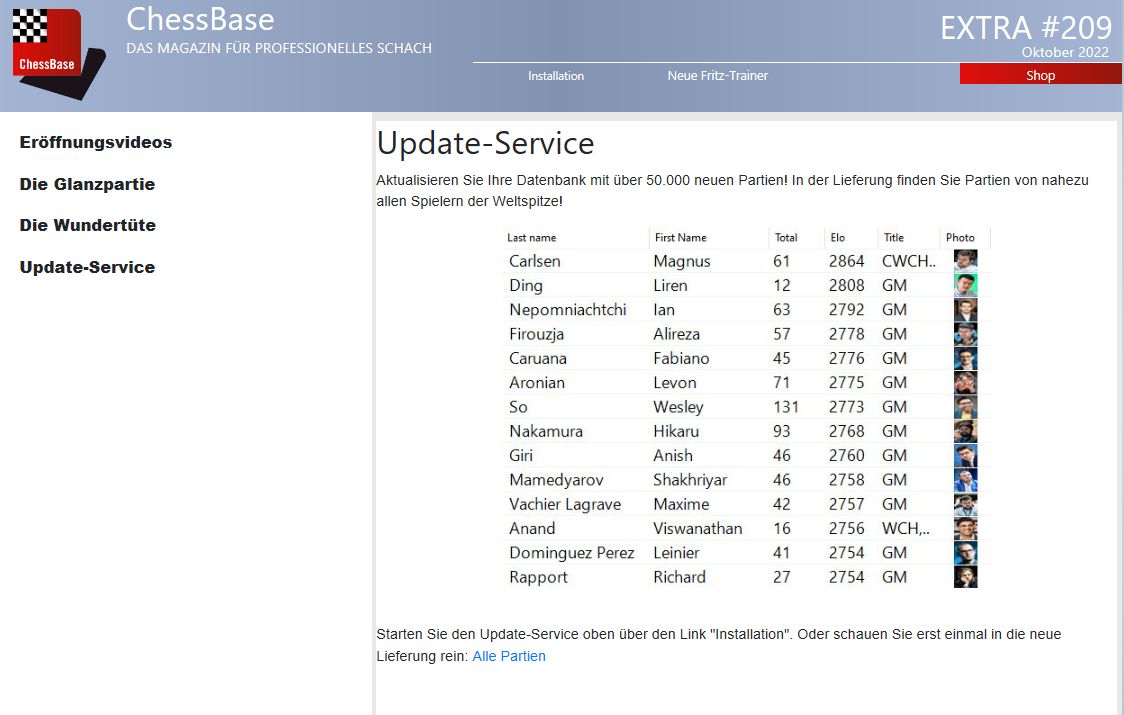Screen dimensions: 1124x715
Task: Click Ding Liren's photo thumbnail
Action: pyautogui.click(x=965, y=285)
